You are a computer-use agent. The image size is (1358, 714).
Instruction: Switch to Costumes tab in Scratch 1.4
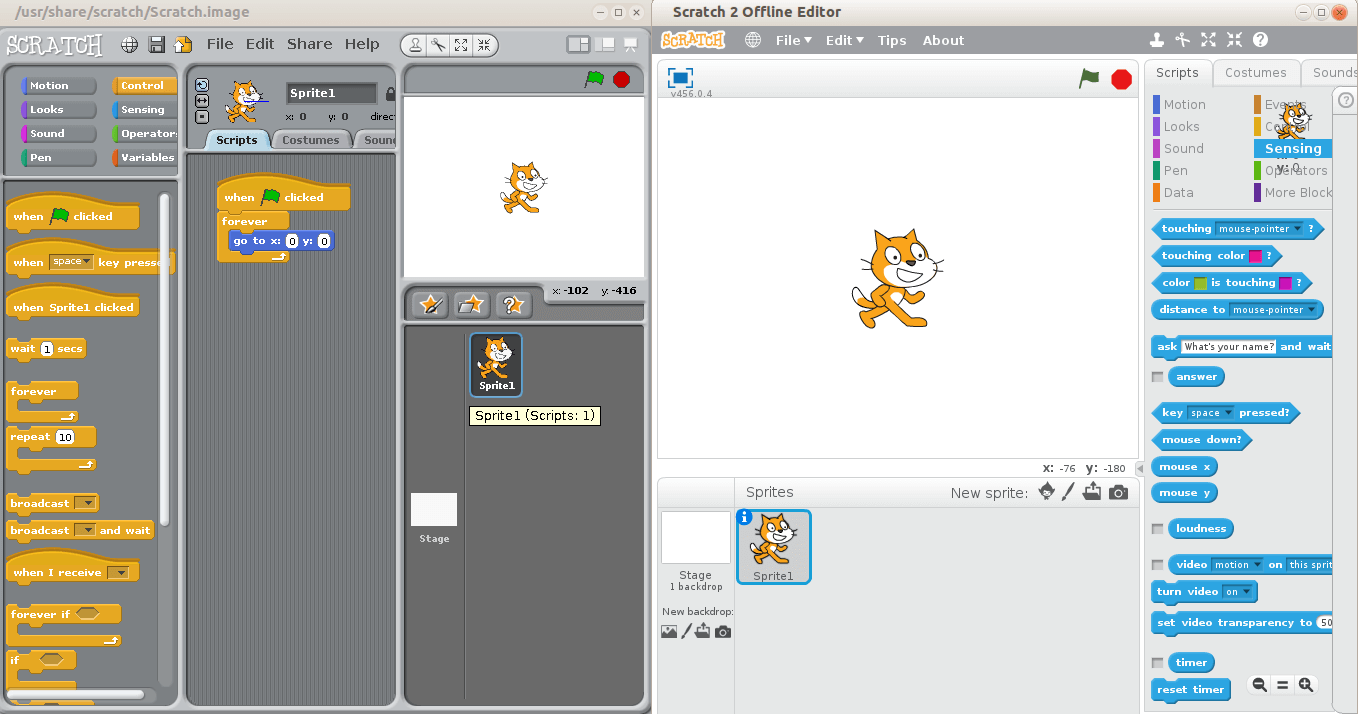[311, 140]
